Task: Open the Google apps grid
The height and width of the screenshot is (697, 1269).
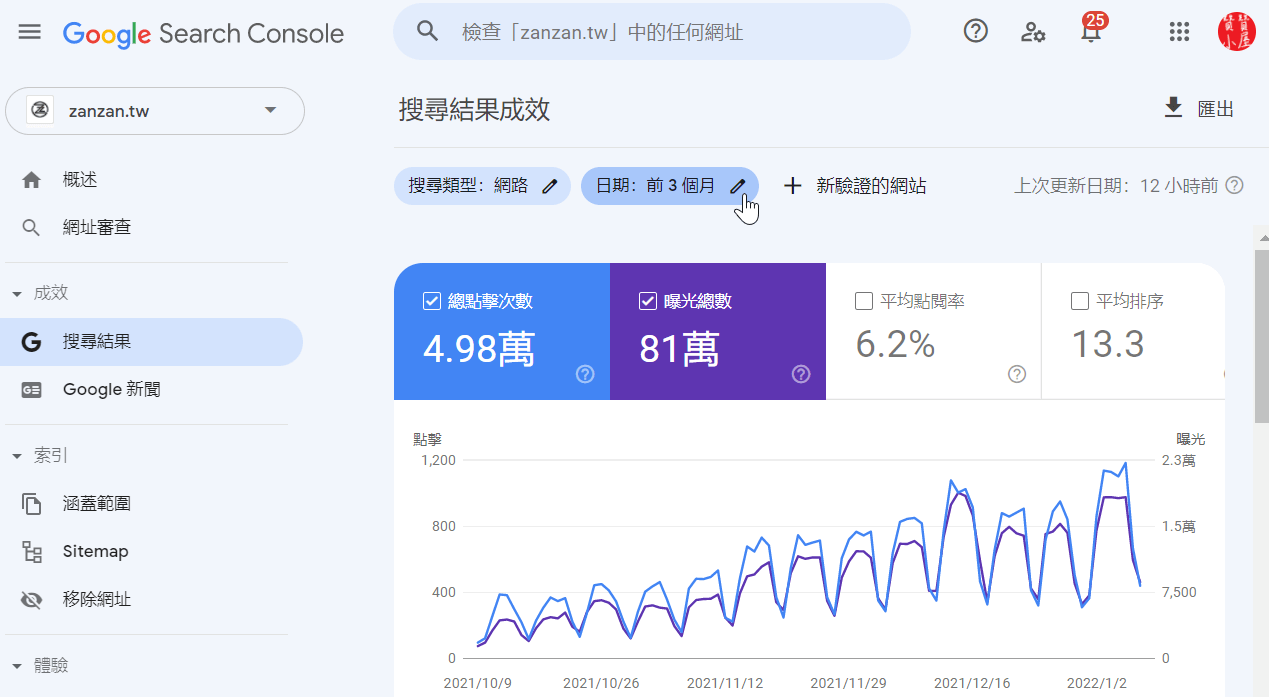Action: pos(1179,32)
